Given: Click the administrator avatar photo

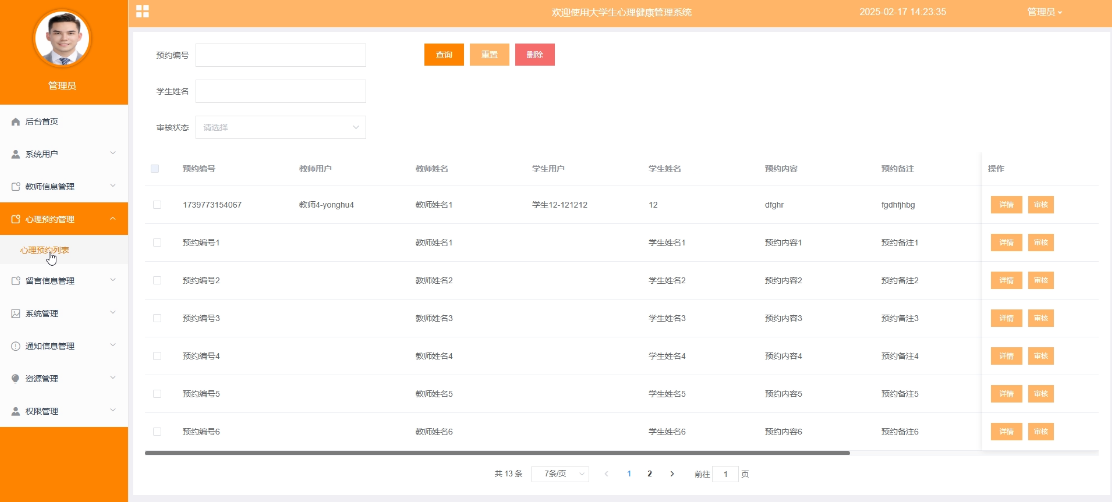Looking at the screenshot, I should click(x=62, y=38).
